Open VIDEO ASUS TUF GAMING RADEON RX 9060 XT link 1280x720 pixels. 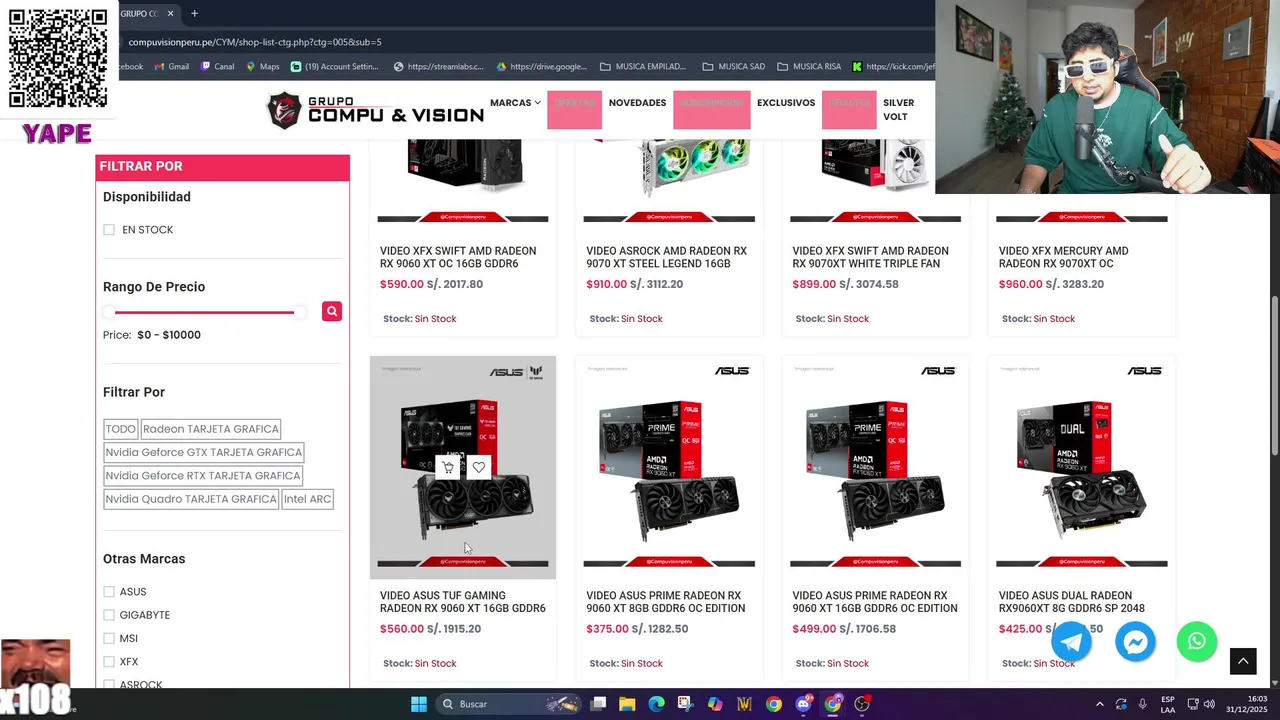pos(463,602)
